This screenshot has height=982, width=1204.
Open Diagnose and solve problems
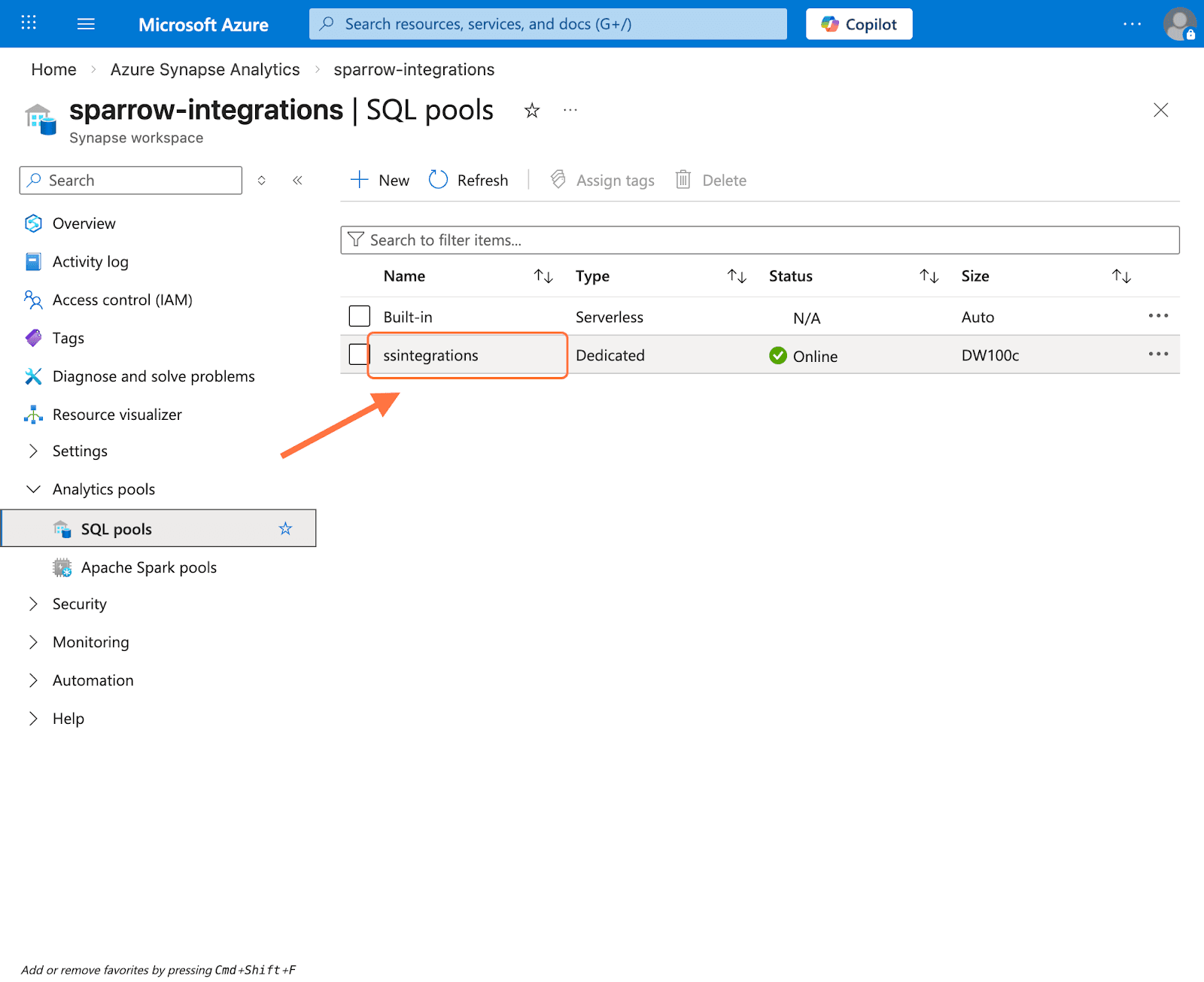click(x=153, y=376)
